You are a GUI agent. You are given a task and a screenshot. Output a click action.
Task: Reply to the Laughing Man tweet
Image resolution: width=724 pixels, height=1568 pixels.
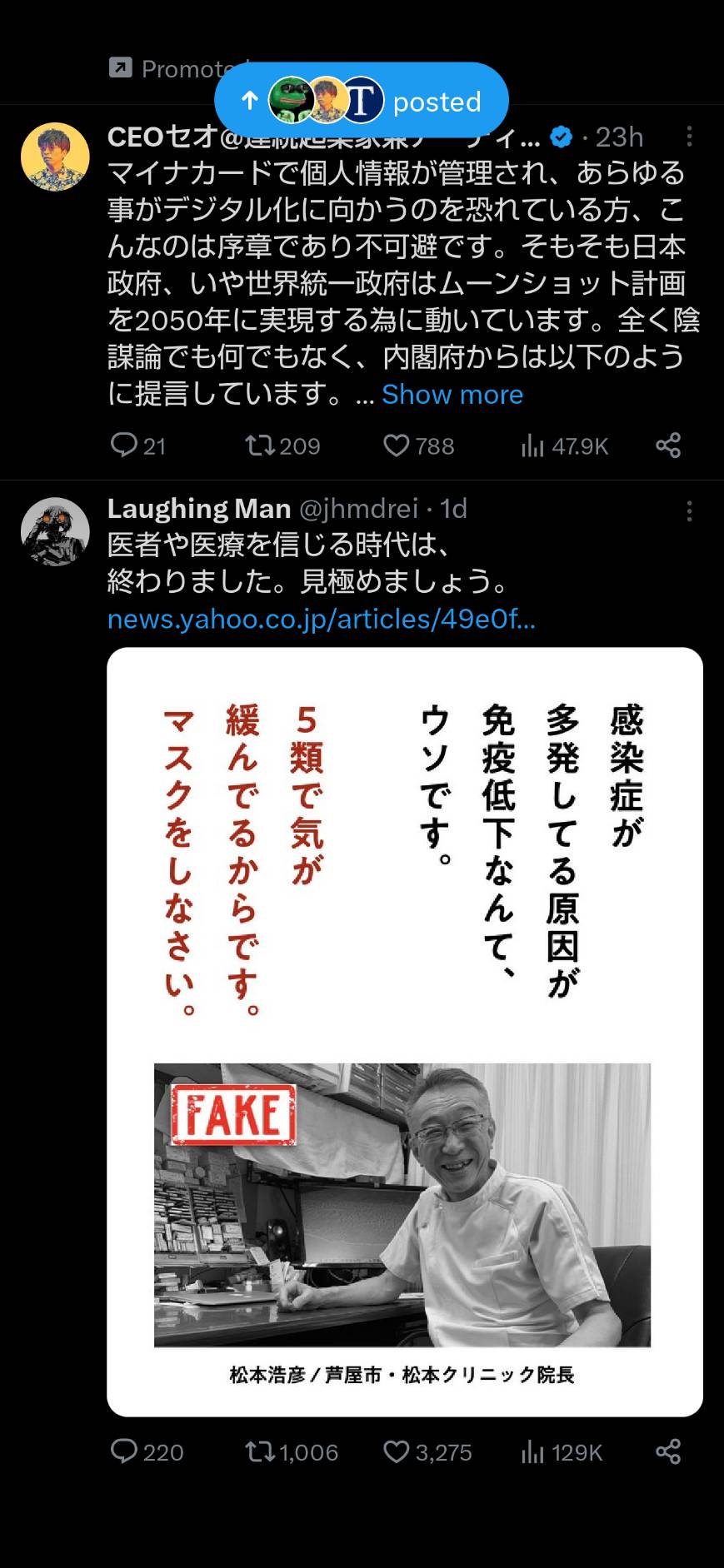[147, 1451]
